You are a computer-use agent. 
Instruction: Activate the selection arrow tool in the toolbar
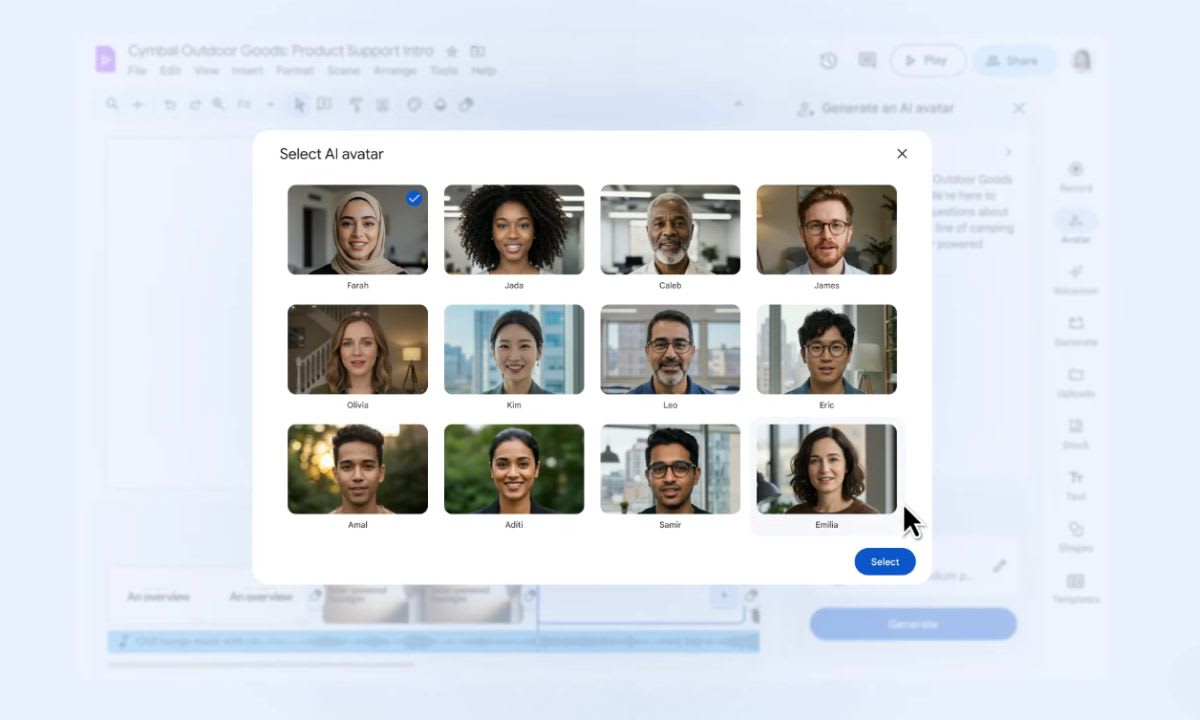coord(299,104)
